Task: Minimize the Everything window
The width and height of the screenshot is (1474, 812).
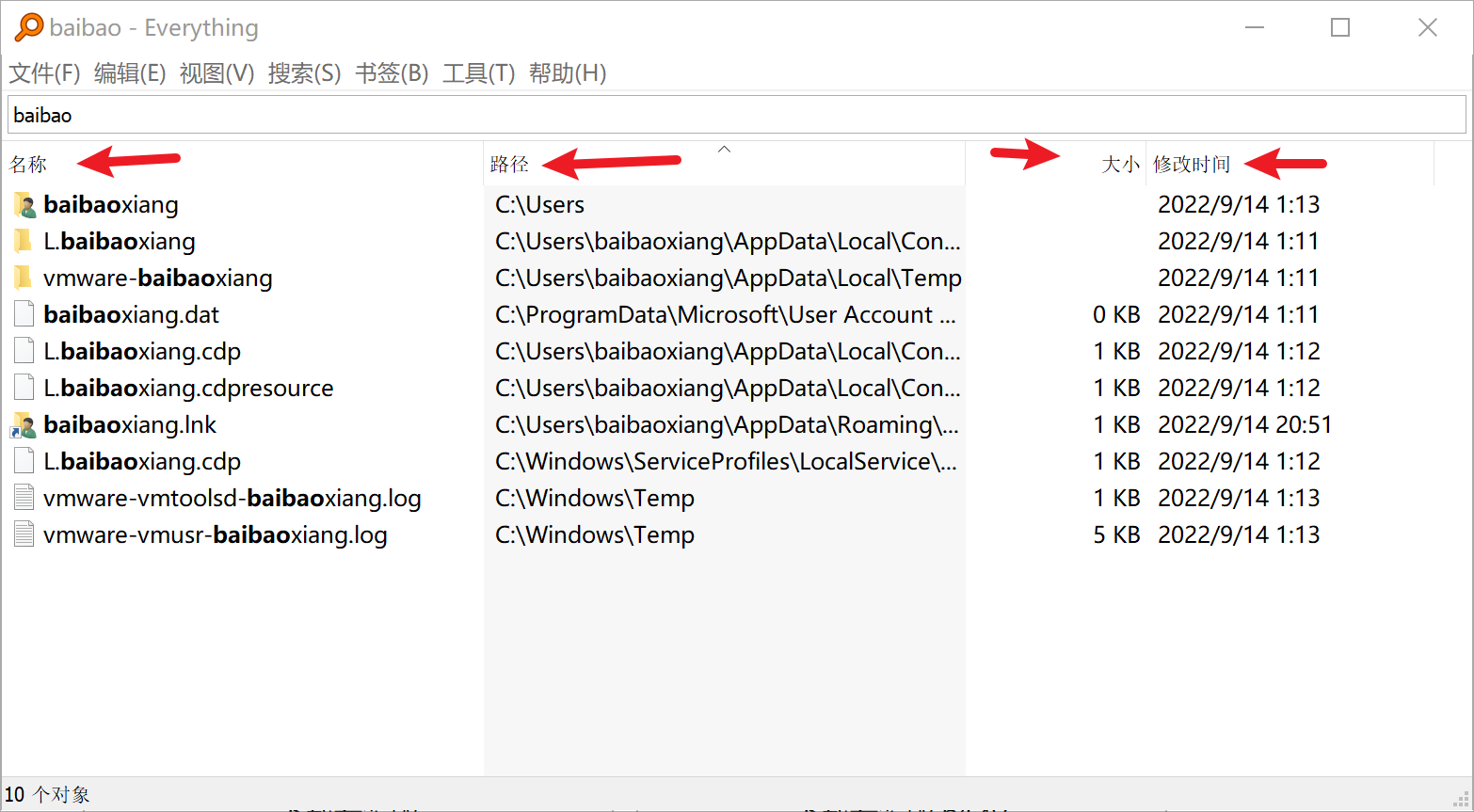Action: (x=1255, y=27)
